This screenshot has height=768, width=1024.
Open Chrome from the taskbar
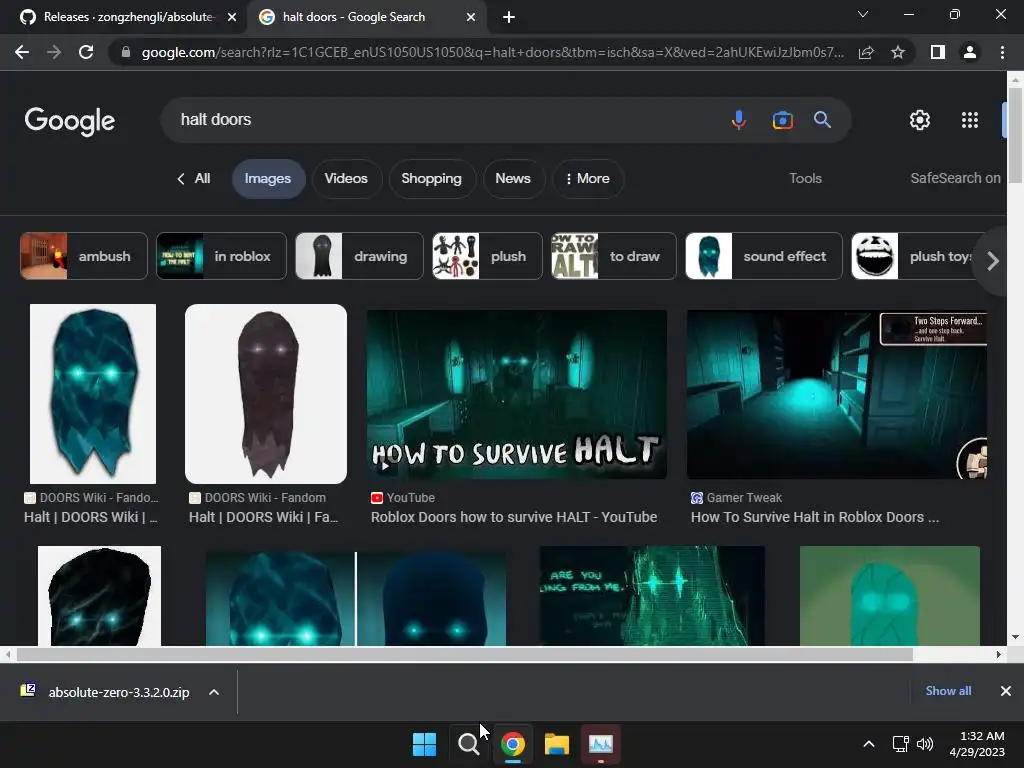point(513,744)
